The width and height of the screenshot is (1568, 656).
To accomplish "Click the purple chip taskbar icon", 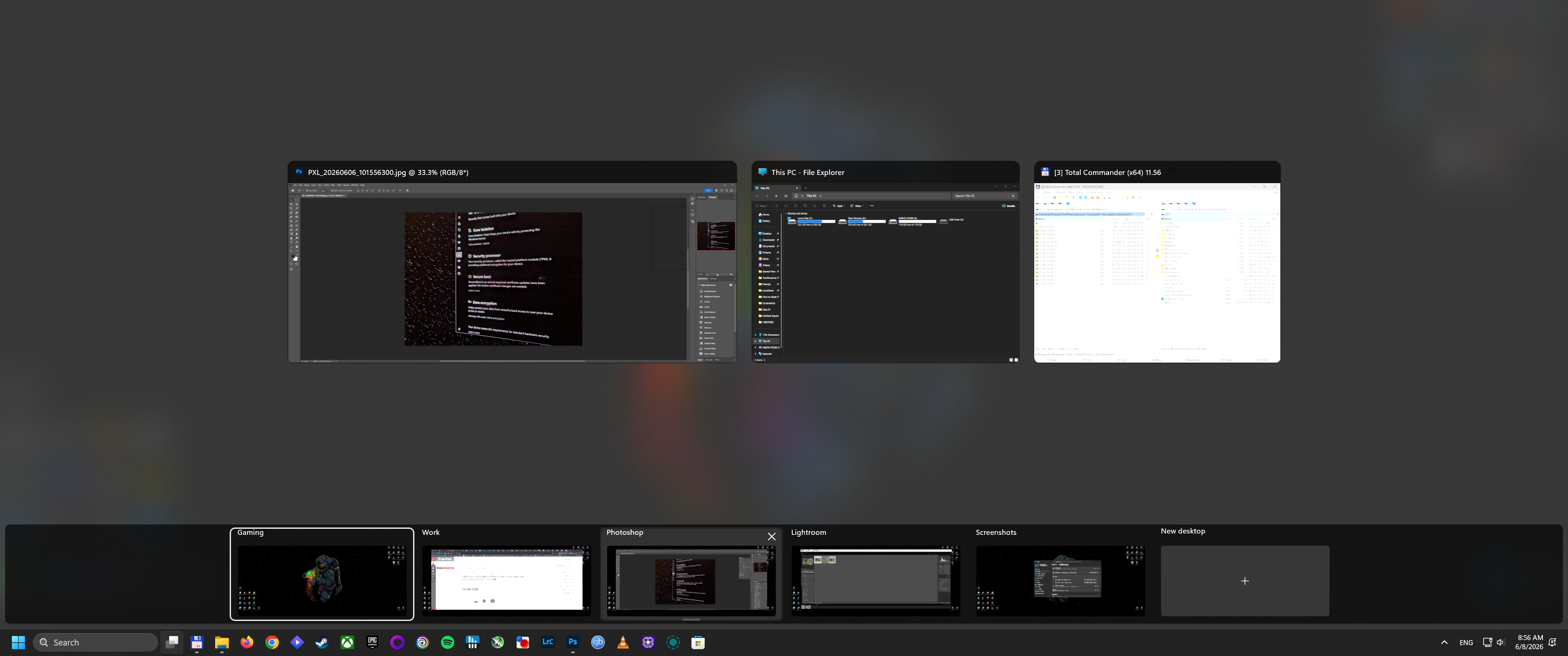I will [x=648, y=642].
